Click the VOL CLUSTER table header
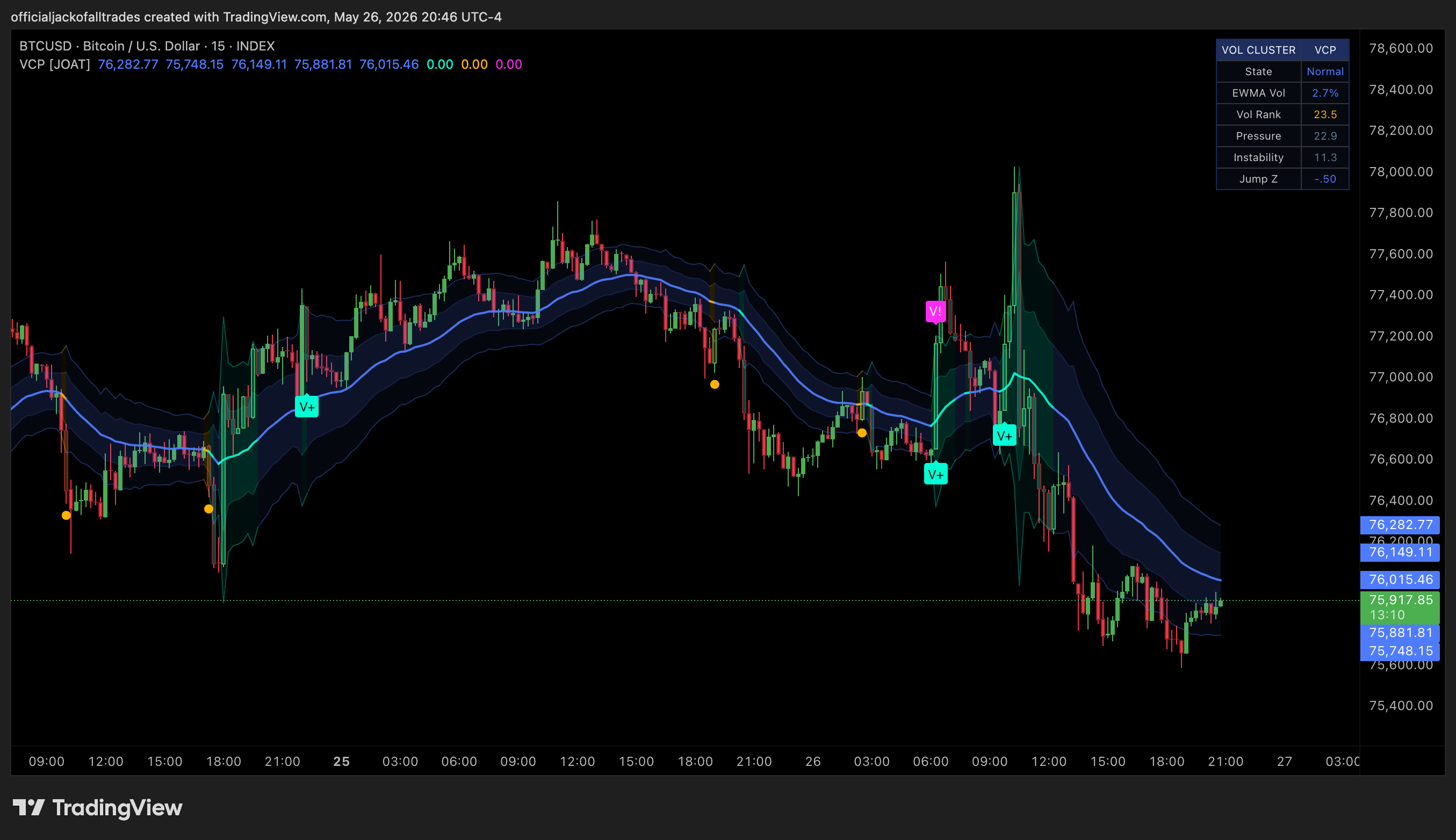 1259,49
